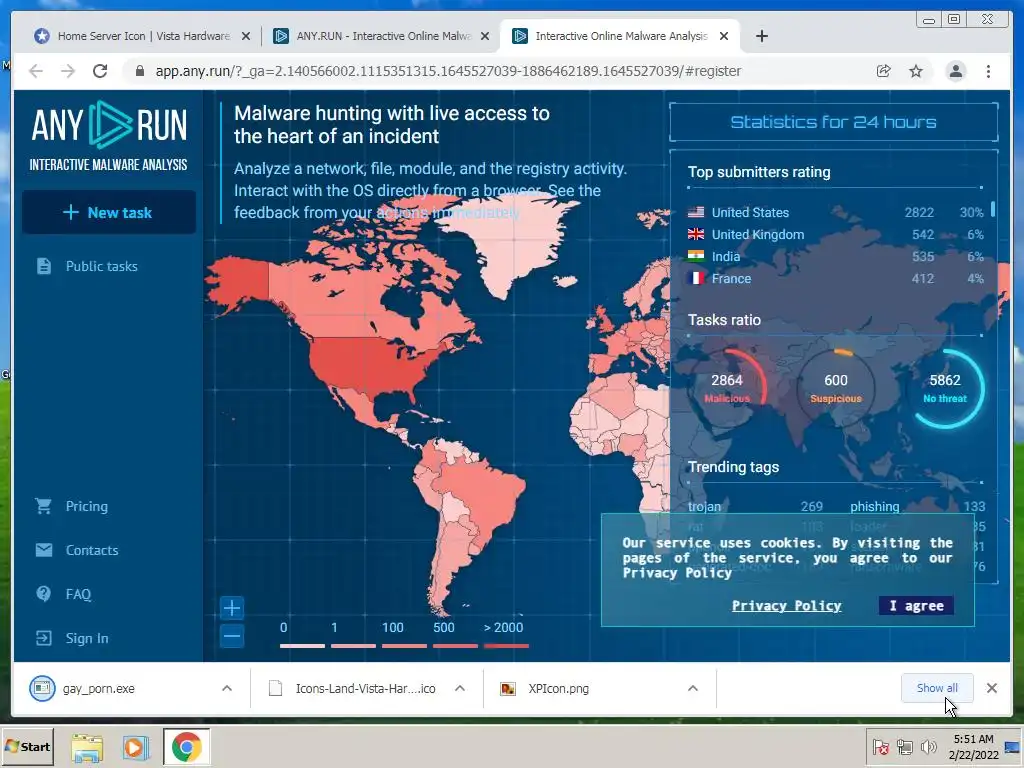Screen dimensions: 1024x768
Task: Click the Pricing shopping cart icon
Action: pyautogui.click(x=44, y=506)
